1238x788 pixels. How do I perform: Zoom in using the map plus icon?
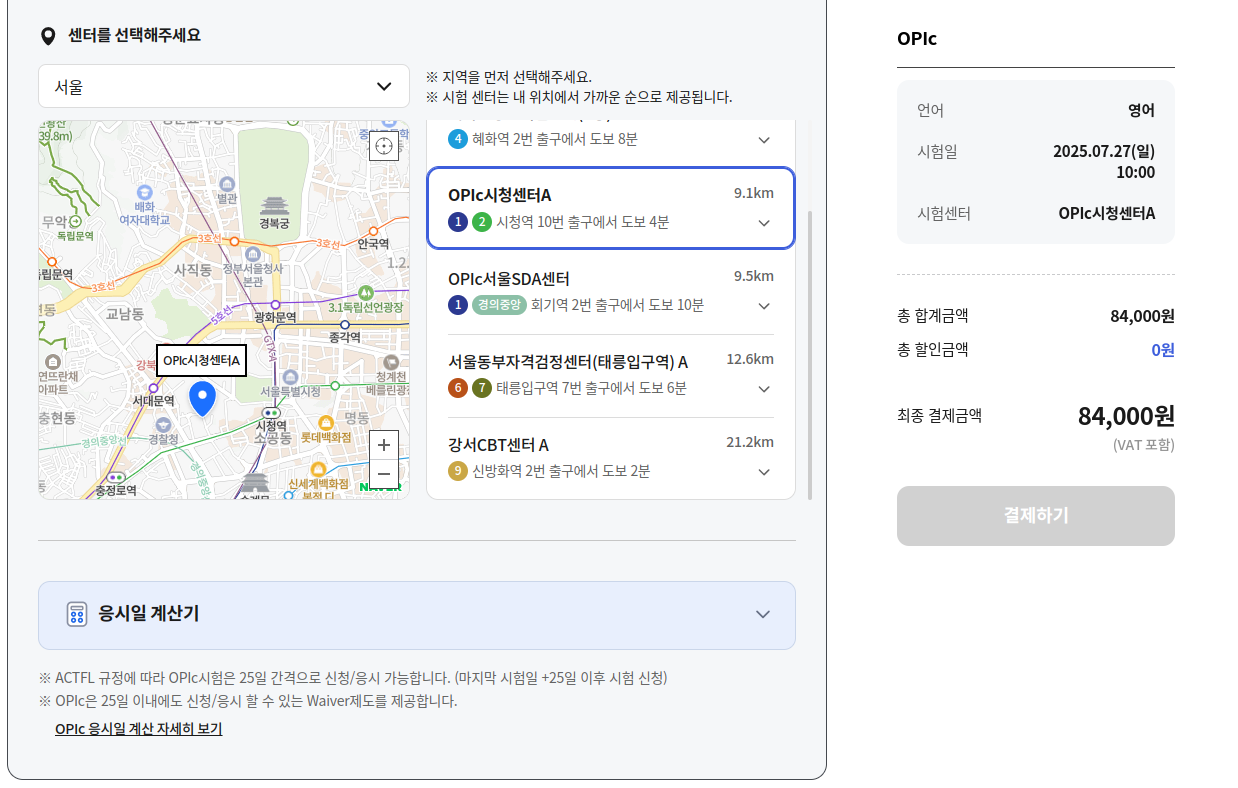tap(383, 445)
